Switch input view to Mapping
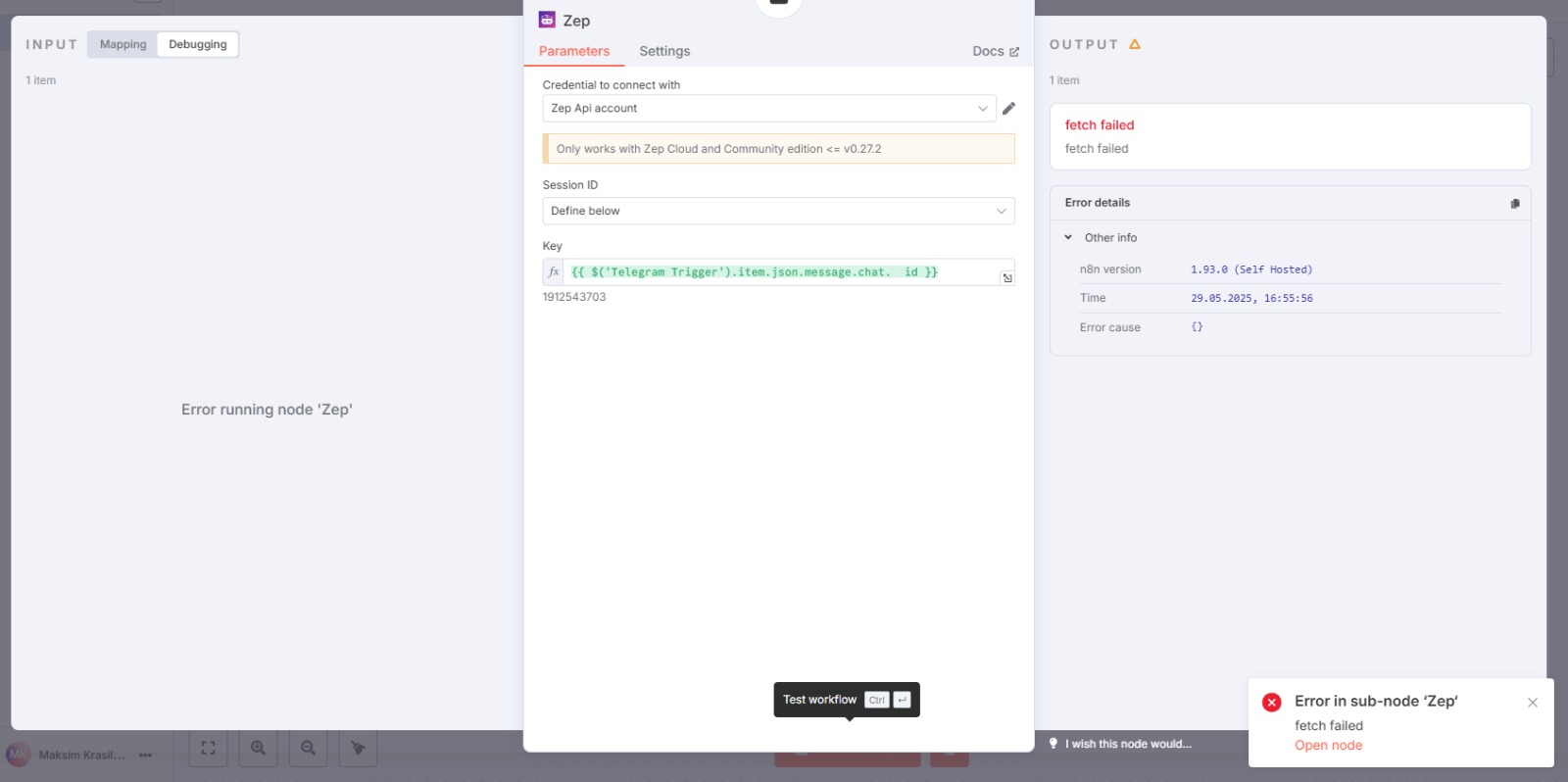 click(x=122, y=44)
